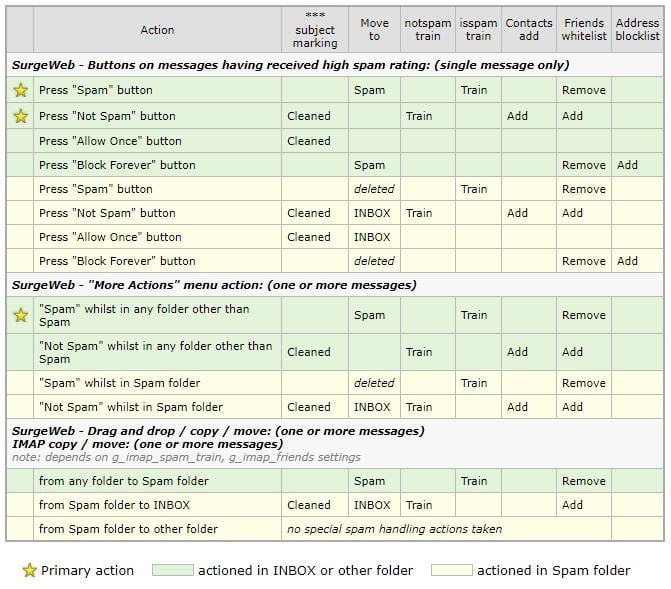The image size is (671, 589).
Task: Click "Spam" whilst in Spam folder row label
Action: pos(119,383)
